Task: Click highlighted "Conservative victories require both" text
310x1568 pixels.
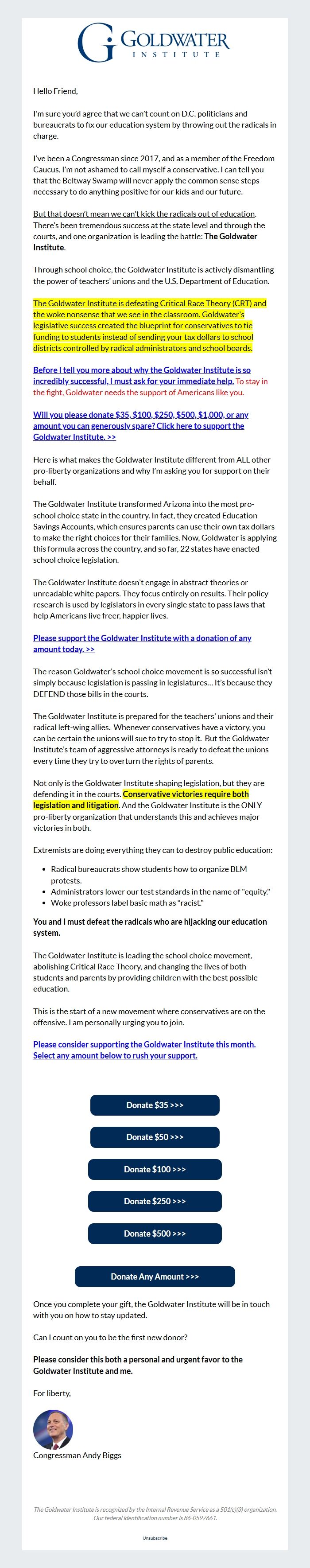Action: click(186, 794)
